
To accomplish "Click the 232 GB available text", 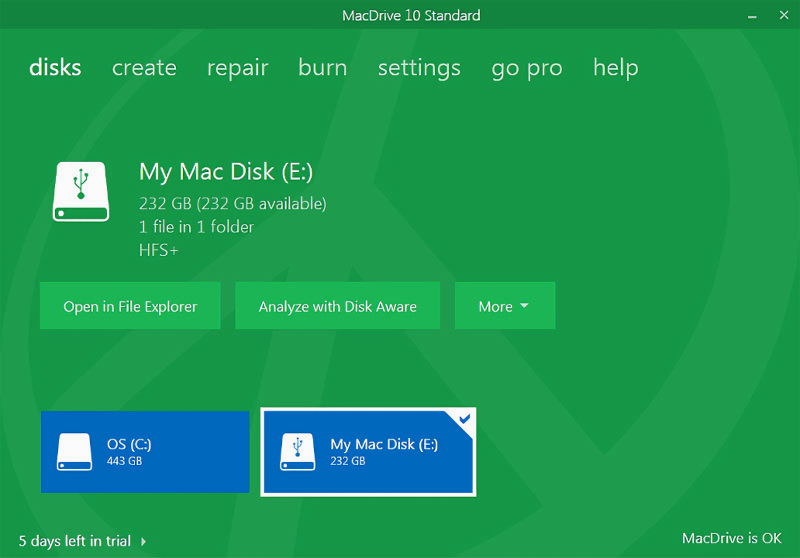I will (x=233, y=204).
